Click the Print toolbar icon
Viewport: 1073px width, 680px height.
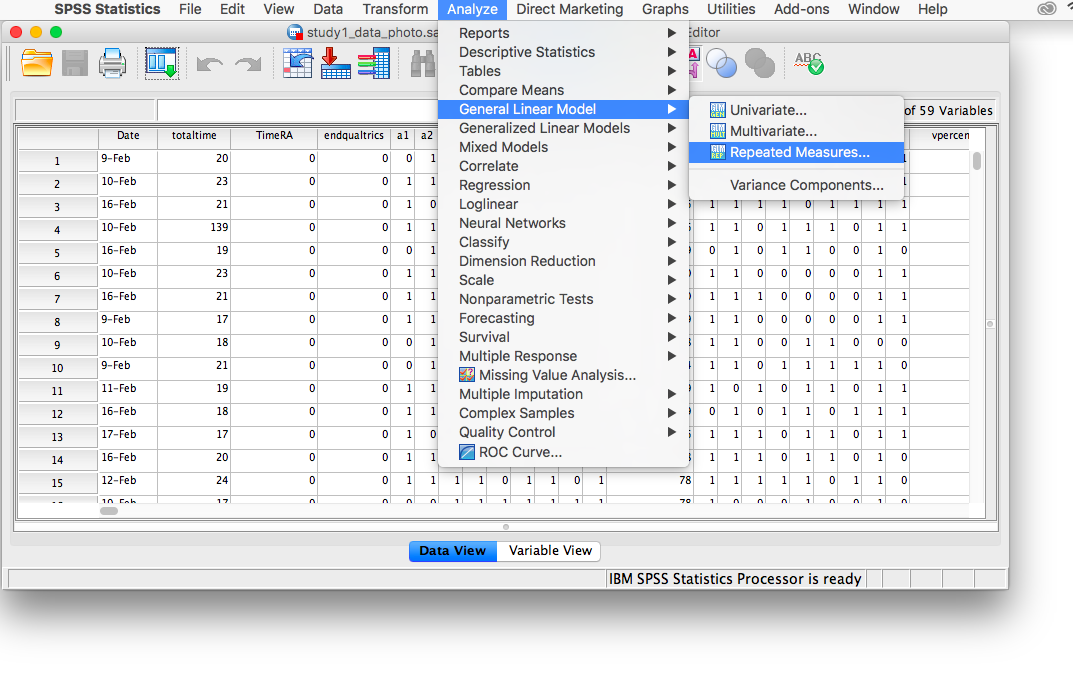(112, 64)
